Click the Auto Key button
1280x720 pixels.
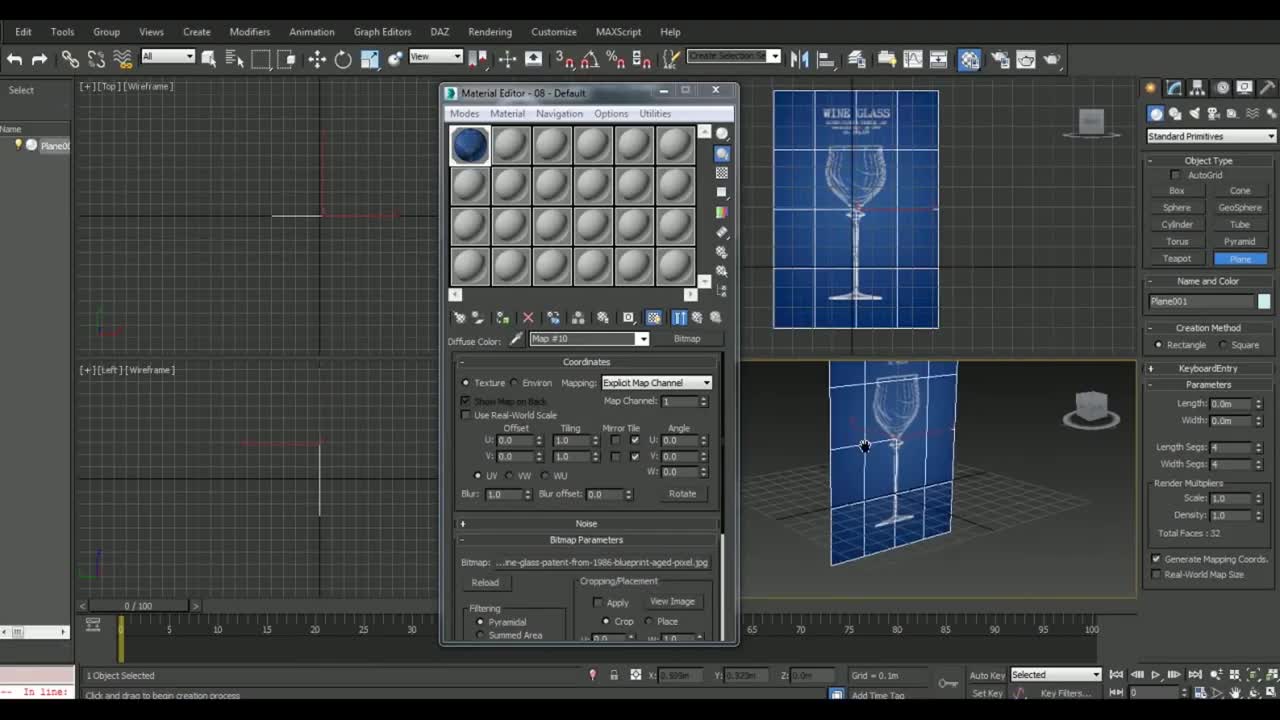coord(987,675)
